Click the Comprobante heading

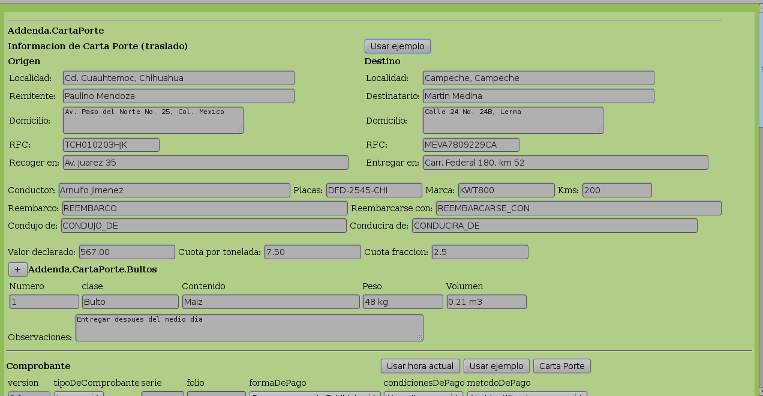[38, 366]
